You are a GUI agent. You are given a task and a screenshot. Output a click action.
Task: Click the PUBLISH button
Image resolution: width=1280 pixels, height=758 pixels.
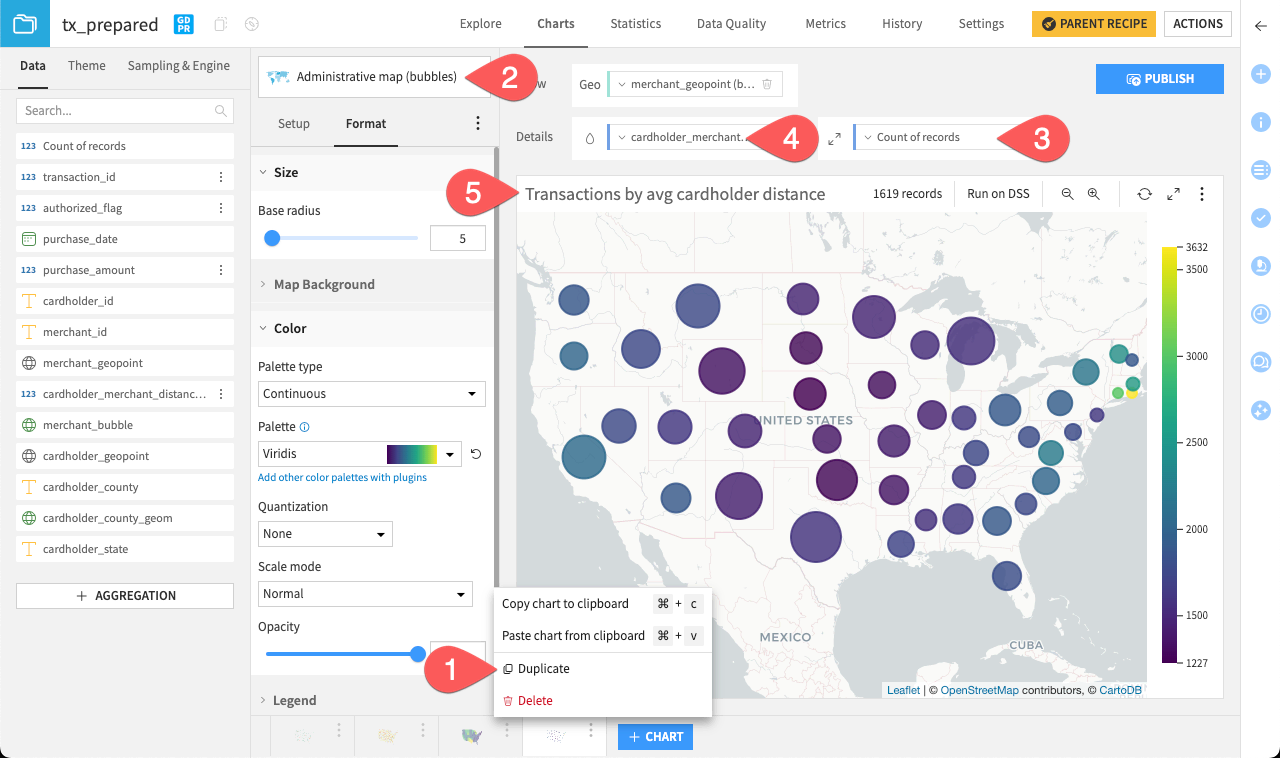(1159, 78)
